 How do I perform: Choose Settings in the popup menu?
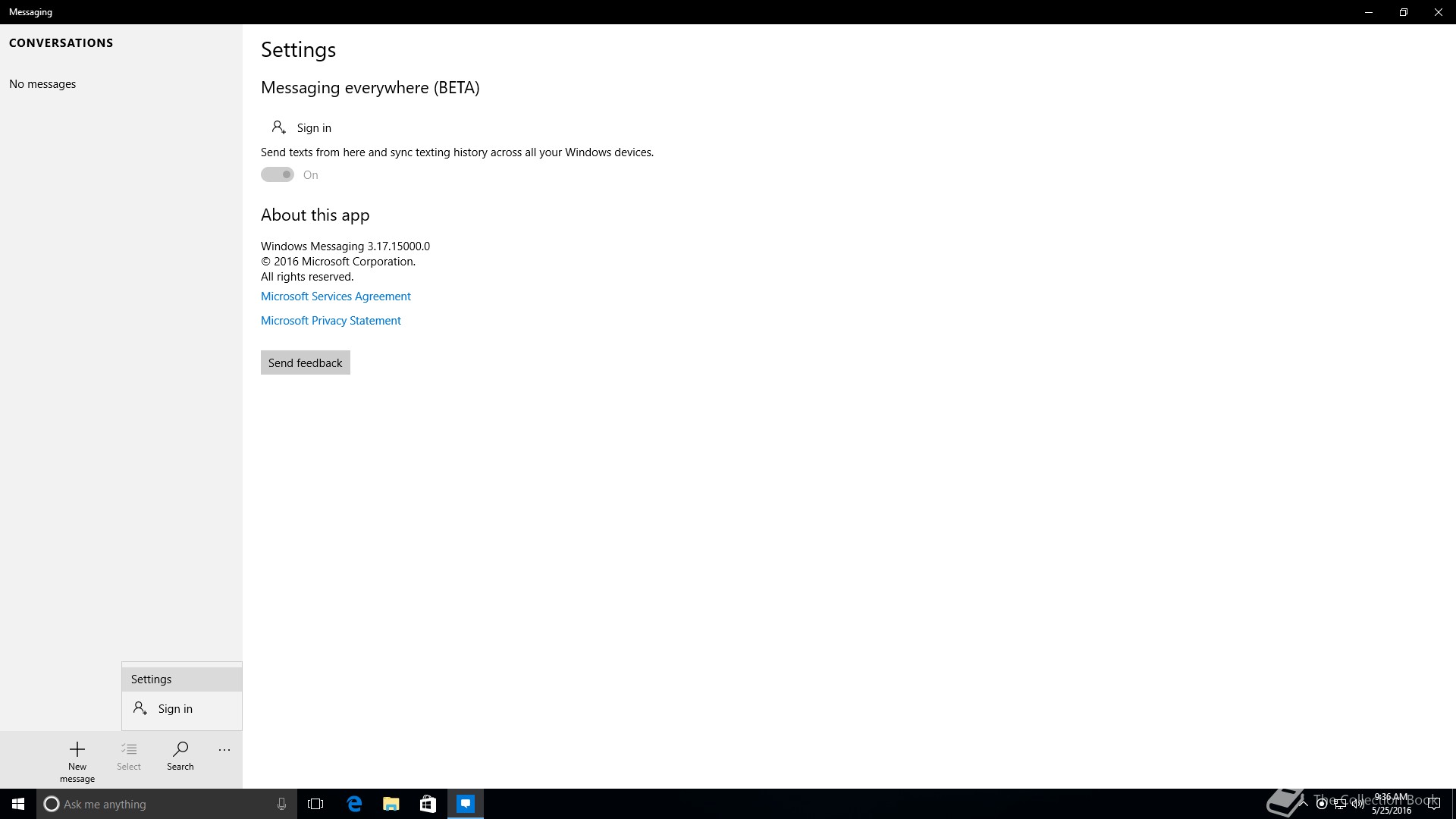[182, 679]
